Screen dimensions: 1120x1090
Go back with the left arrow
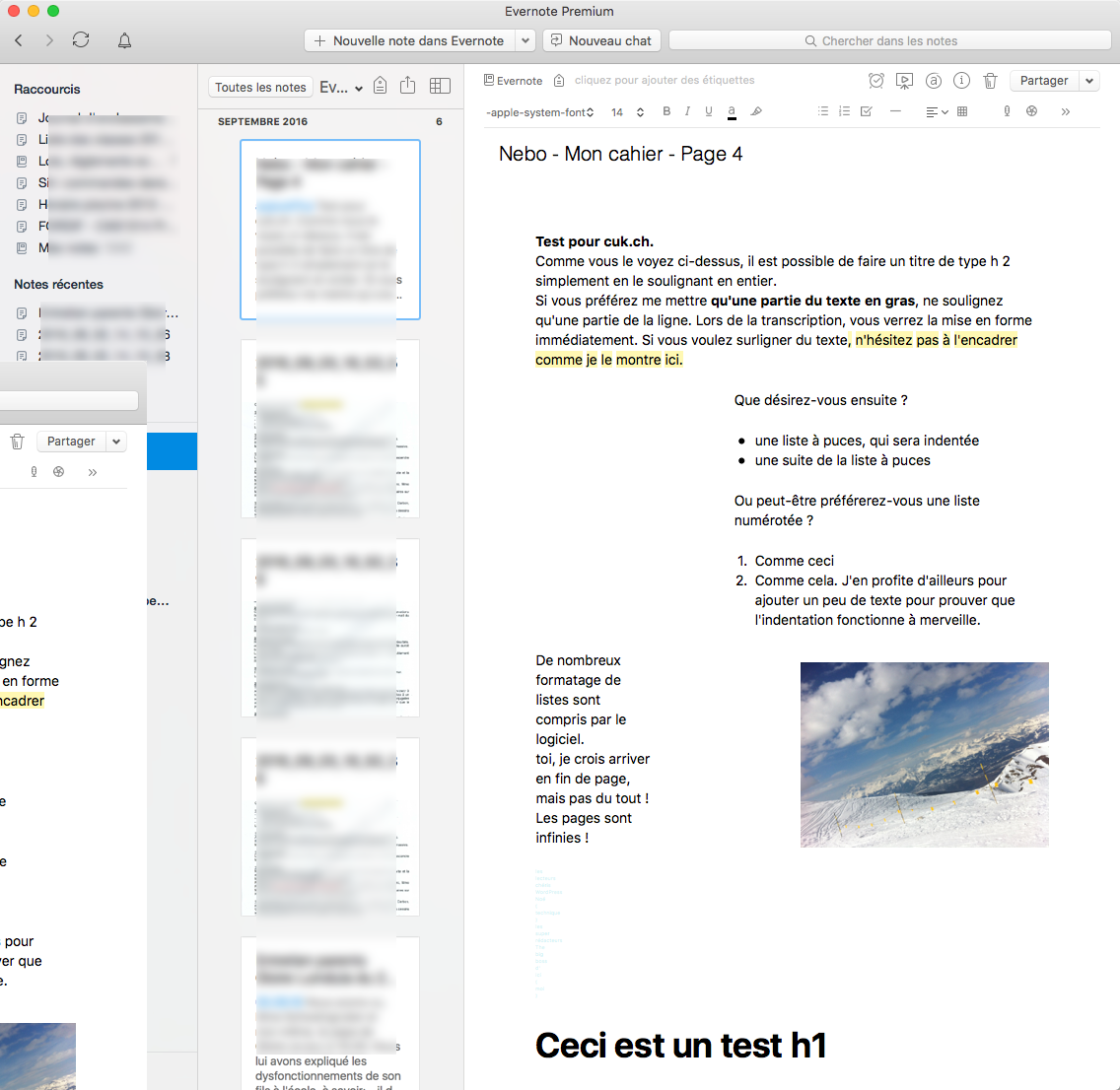coord(20,40)
